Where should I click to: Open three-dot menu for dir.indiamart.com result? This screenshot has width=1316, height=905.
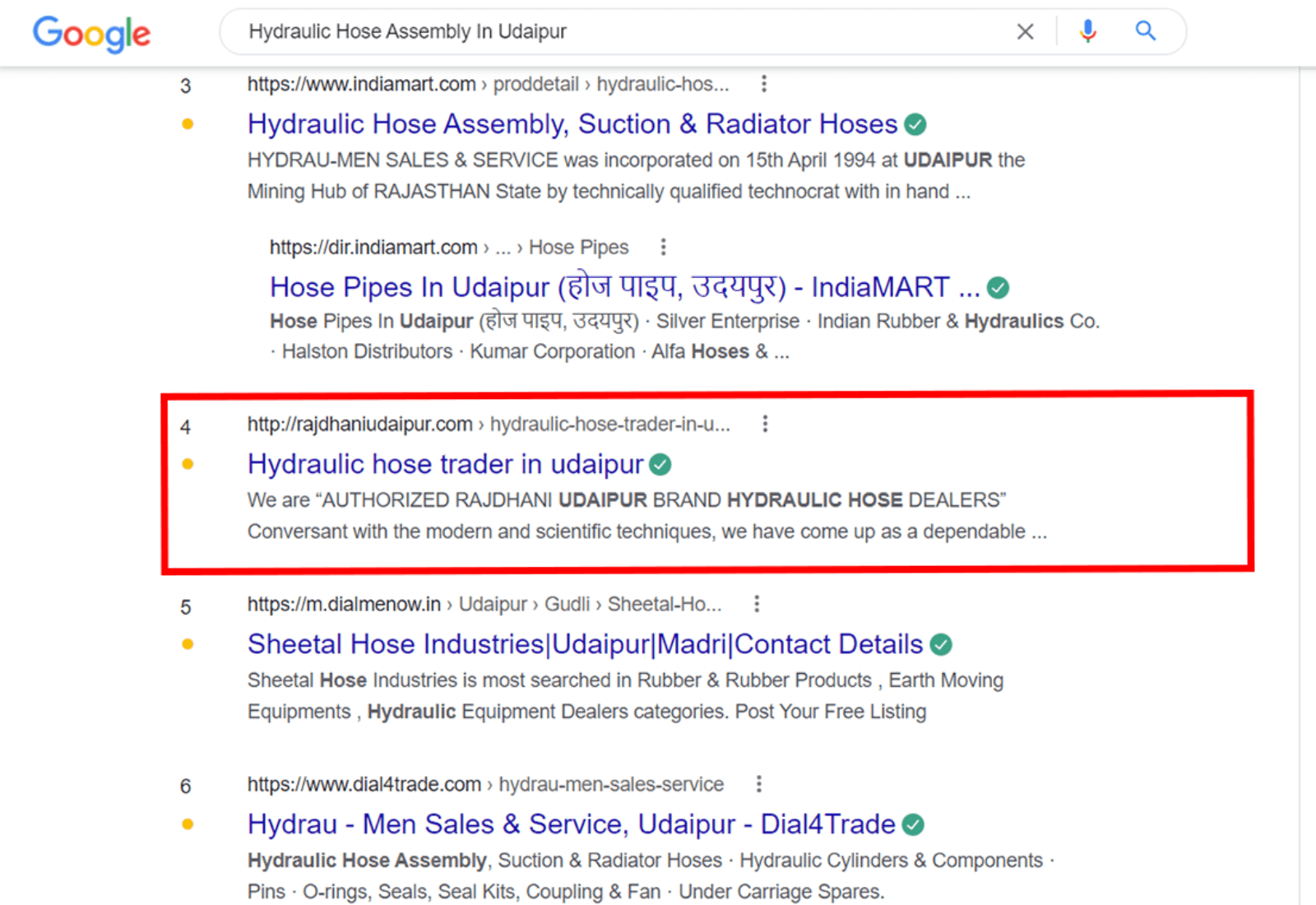(663, 247)
